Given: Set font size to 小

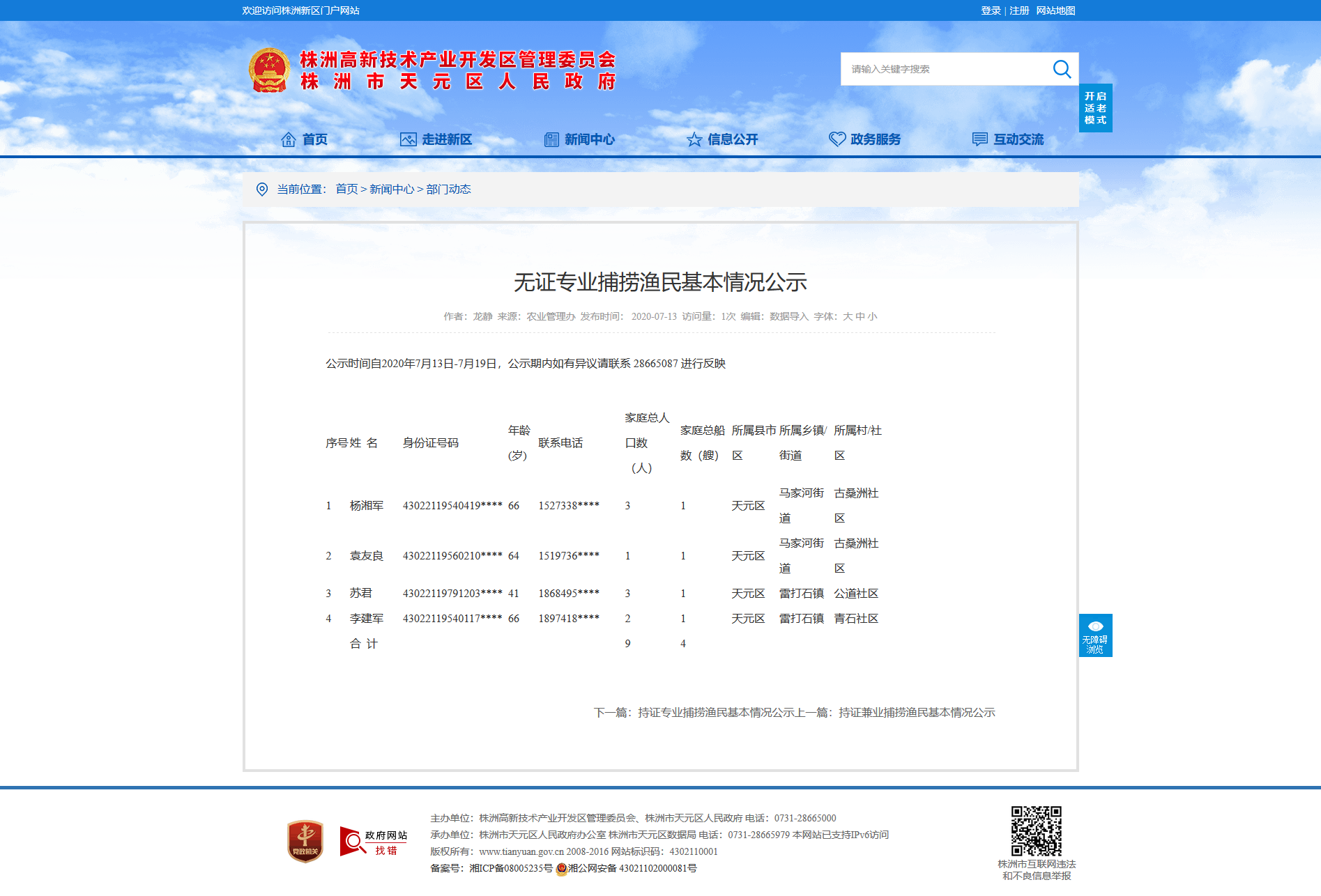Looking at the screenshot, I should (x=872, y=316).
